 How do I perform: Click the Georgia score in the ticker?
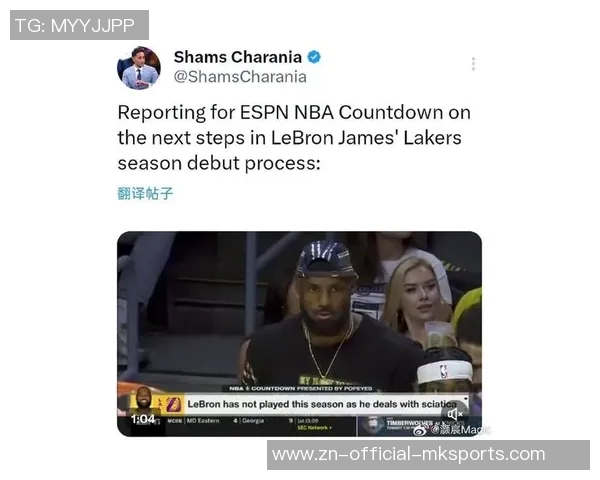tap(249, 421)
